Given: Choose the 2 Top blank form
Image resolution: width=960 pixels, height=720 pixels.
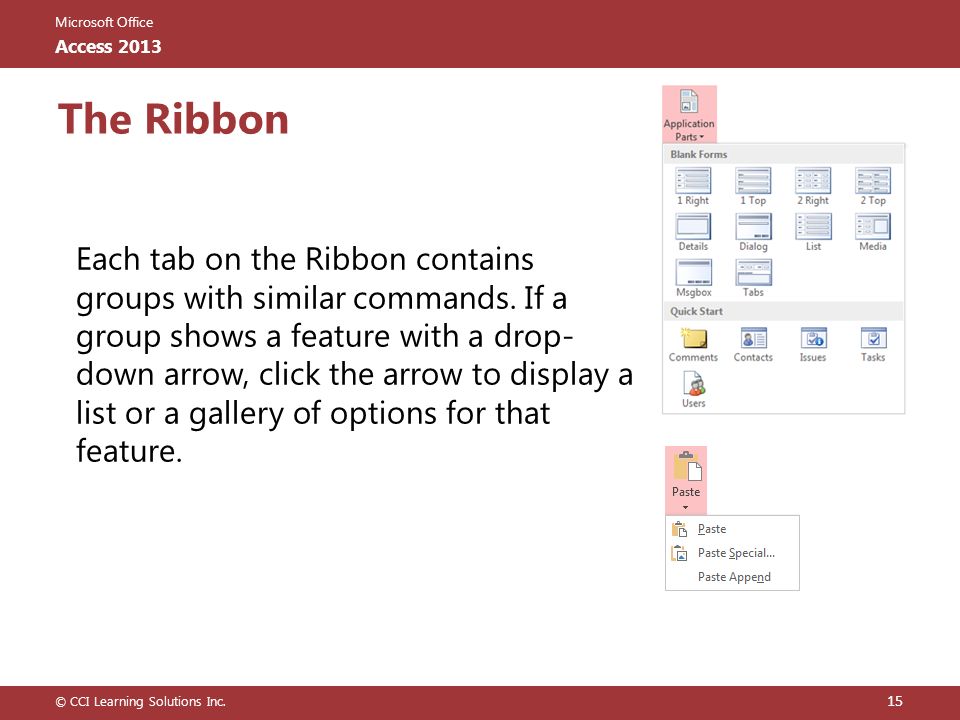Looking at the screenshot, I should pos(873,187).
